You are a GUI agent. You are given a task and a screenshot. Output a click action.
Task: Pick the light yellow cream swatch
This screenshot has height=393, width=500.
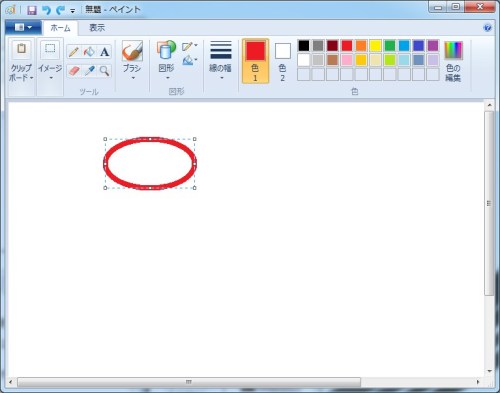pyautogui.click(x=375, y=60)
